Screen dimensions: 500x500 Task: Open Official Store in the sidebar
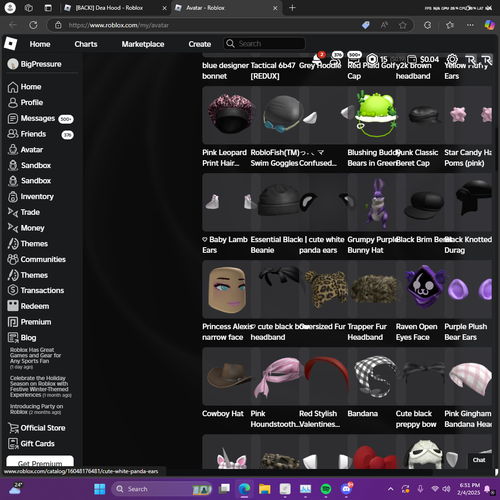click(37, 428)
